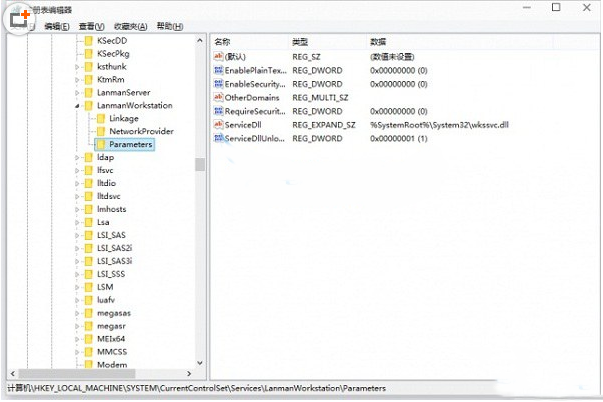Click the KSecPkg folder icon
Screen dimensions: 603x402
click(x=89, y=54)
